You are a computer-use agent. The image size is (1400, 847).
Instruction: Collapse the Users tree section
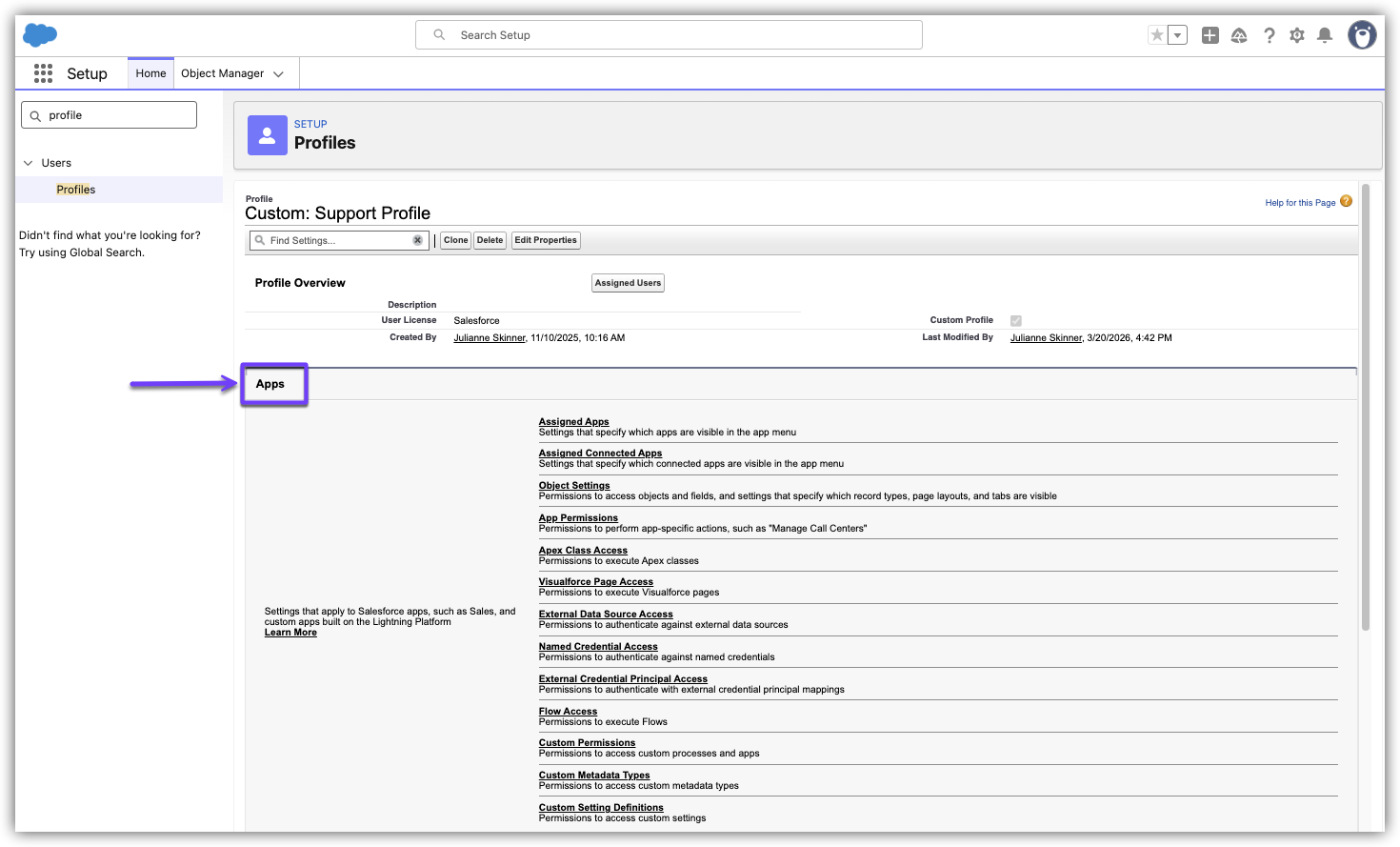[x=28, y=163]
